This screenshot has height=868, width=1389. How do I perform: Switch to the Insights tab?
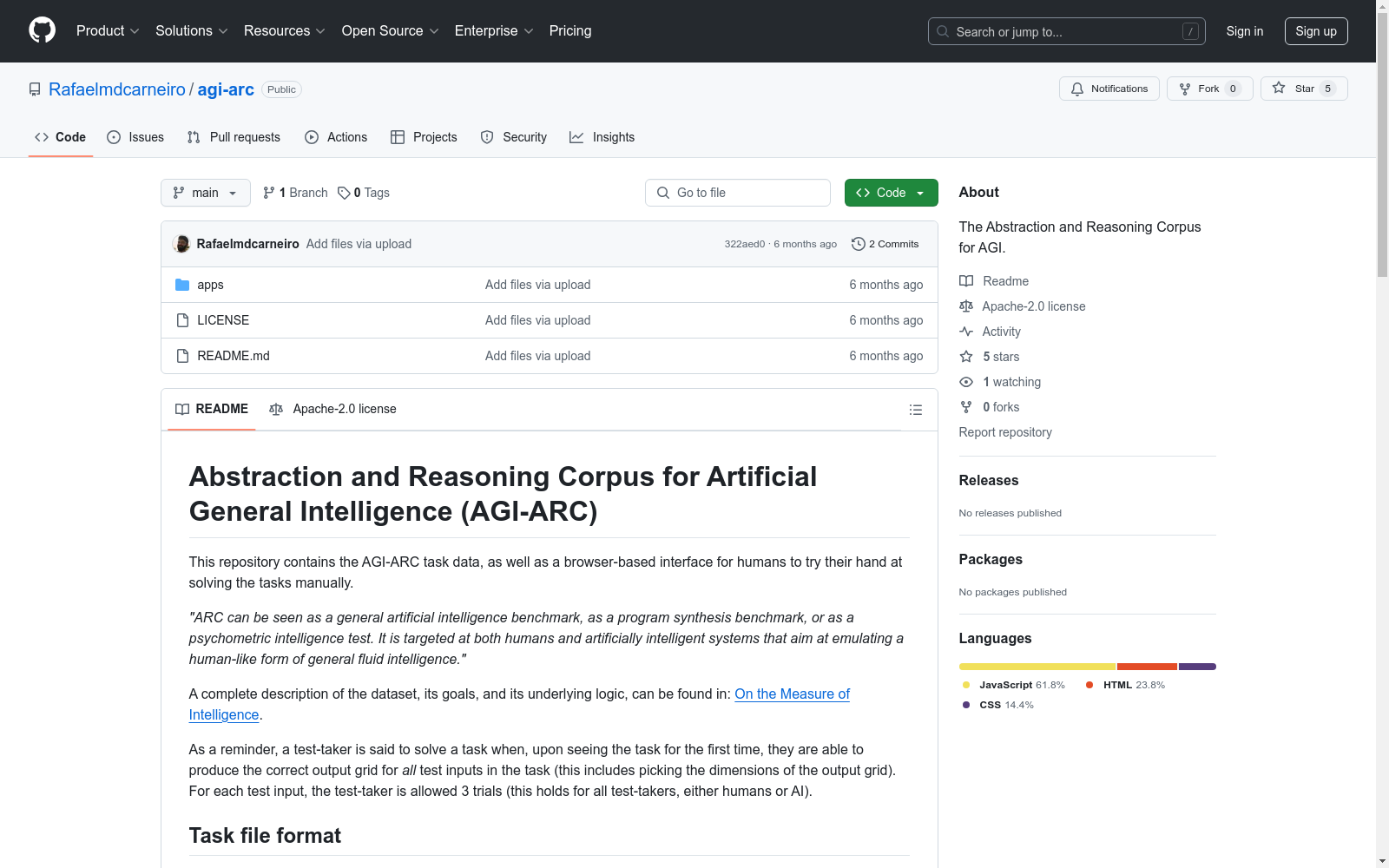coord(602,137)
